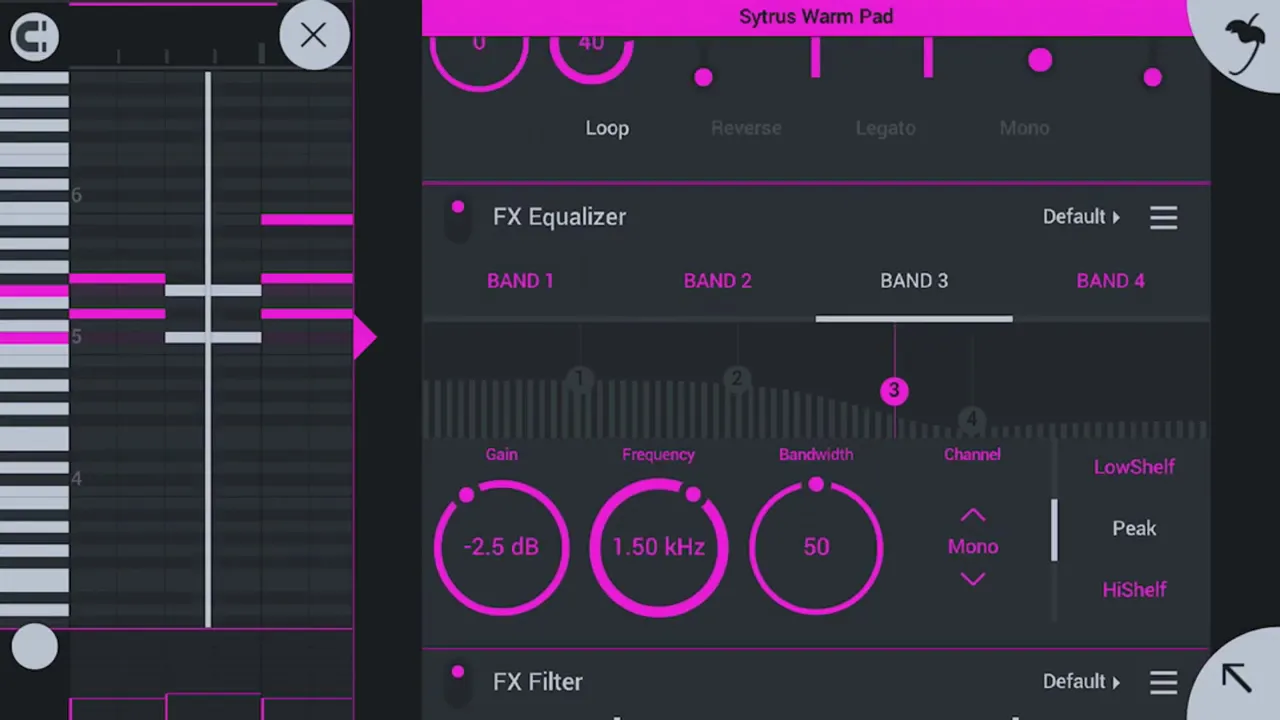Select the HiShelf filter type
Screen dimensions: 1280x720
(x=1134, y=590)
